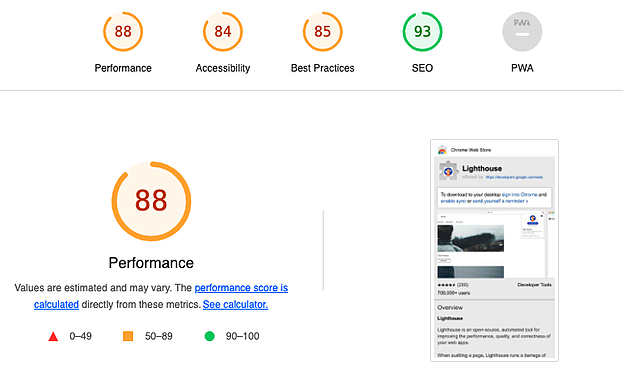Click the grey PWA badge icon
623x382 pixels.
(x=522, y=32)
